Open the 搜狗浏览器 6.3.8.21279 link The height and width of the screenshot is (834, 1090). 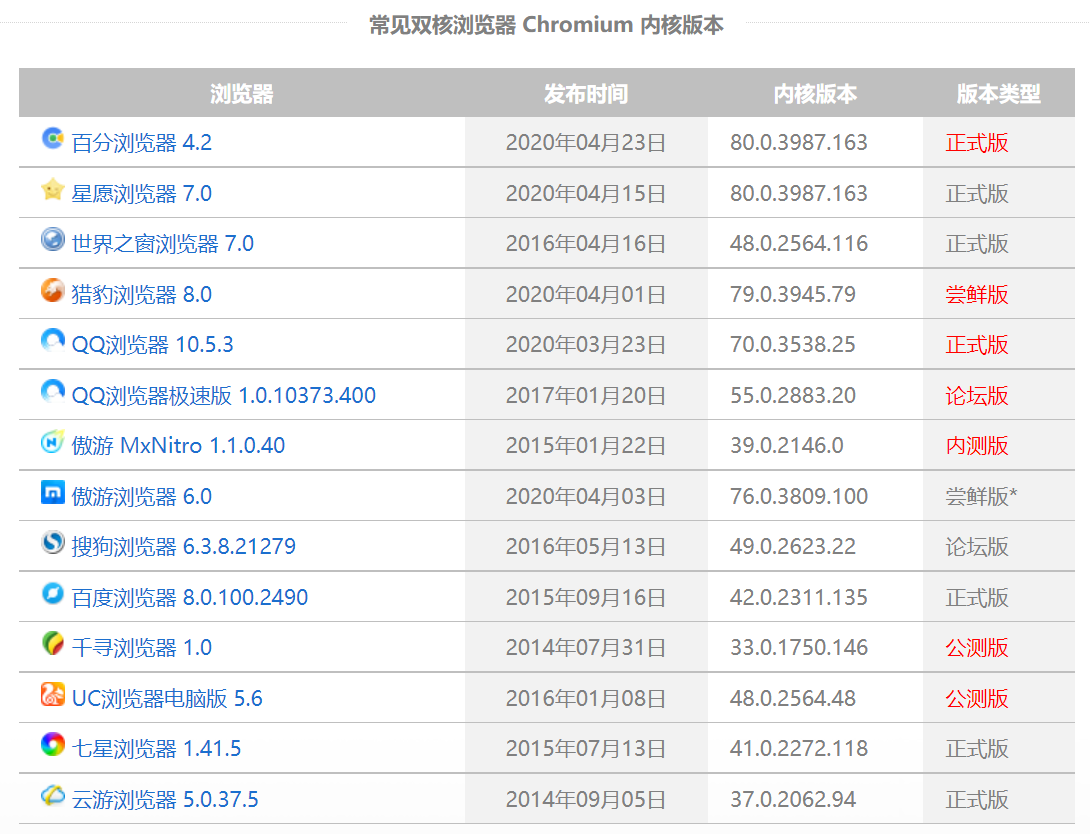(x=184, y=547)
